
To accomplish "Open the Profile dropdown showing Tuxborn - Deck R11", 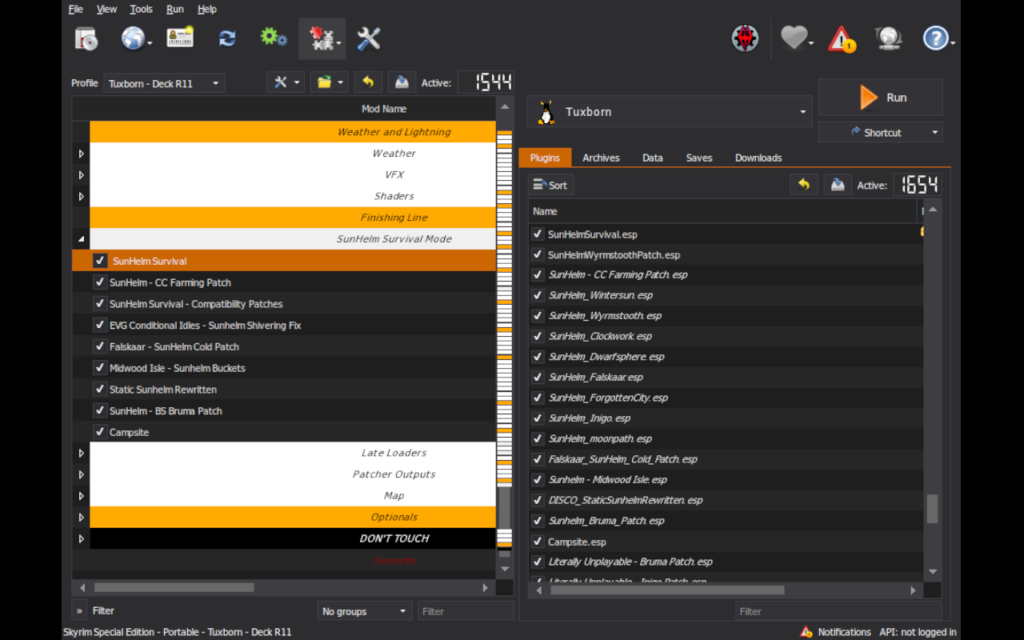I will click(x=164, y=83).
